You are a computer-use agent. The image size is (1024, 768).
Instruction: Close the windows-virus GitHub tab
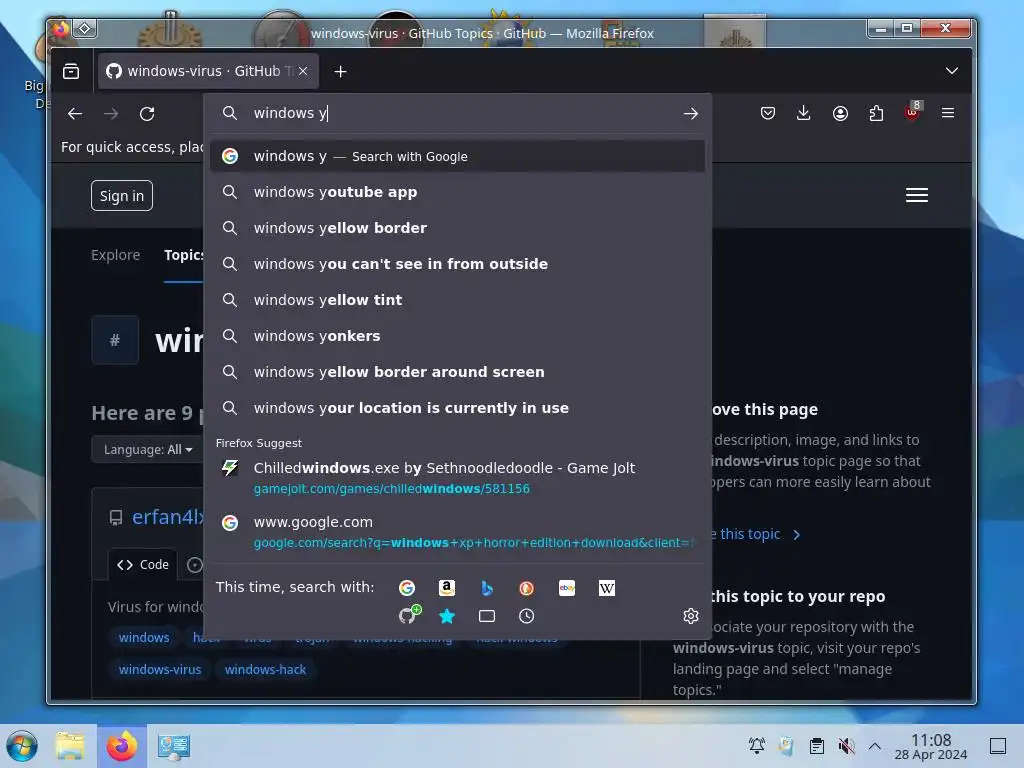(303, 71)
